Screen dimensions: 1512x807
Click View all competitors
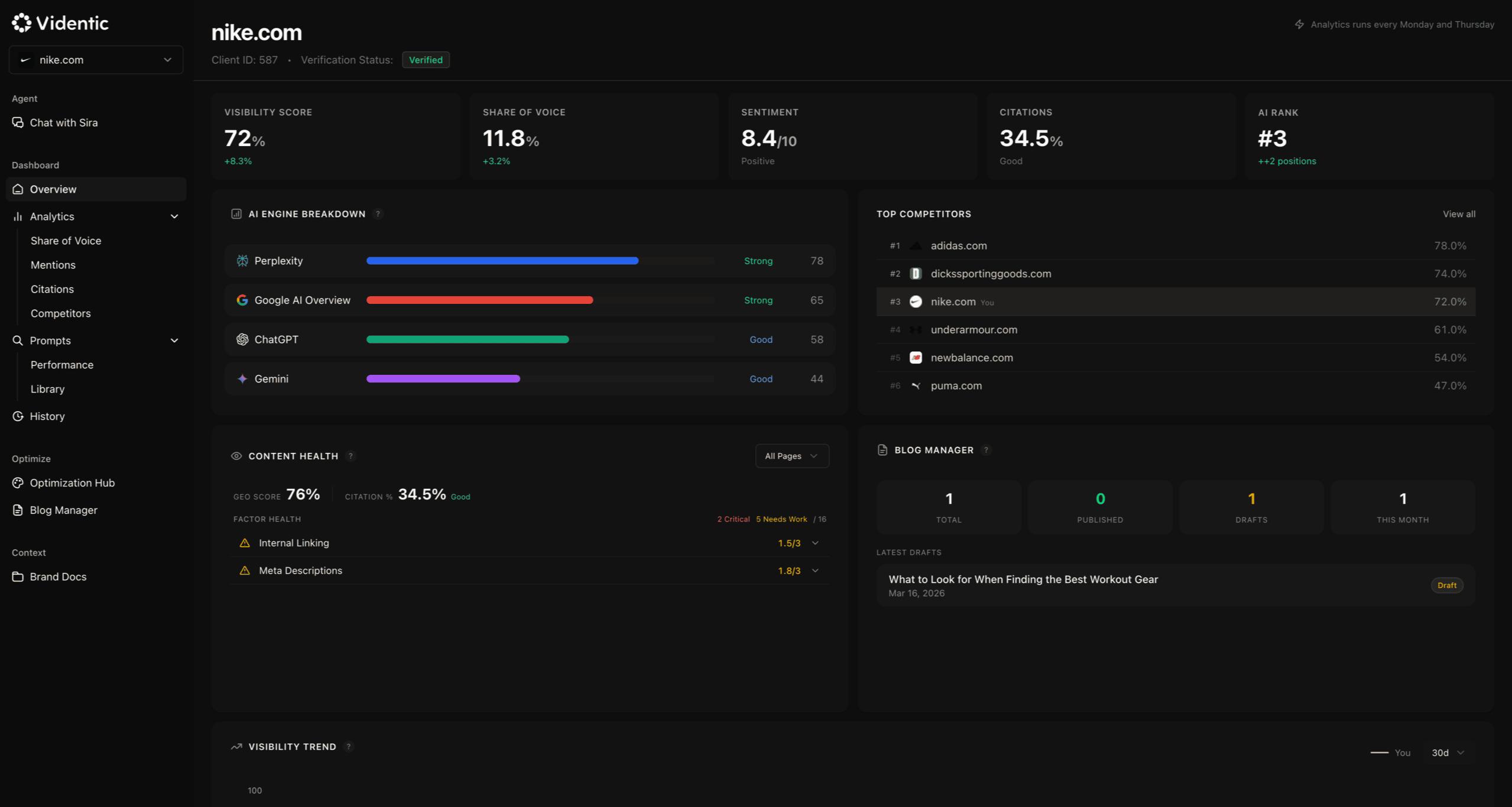click(x=1458, y=213)
